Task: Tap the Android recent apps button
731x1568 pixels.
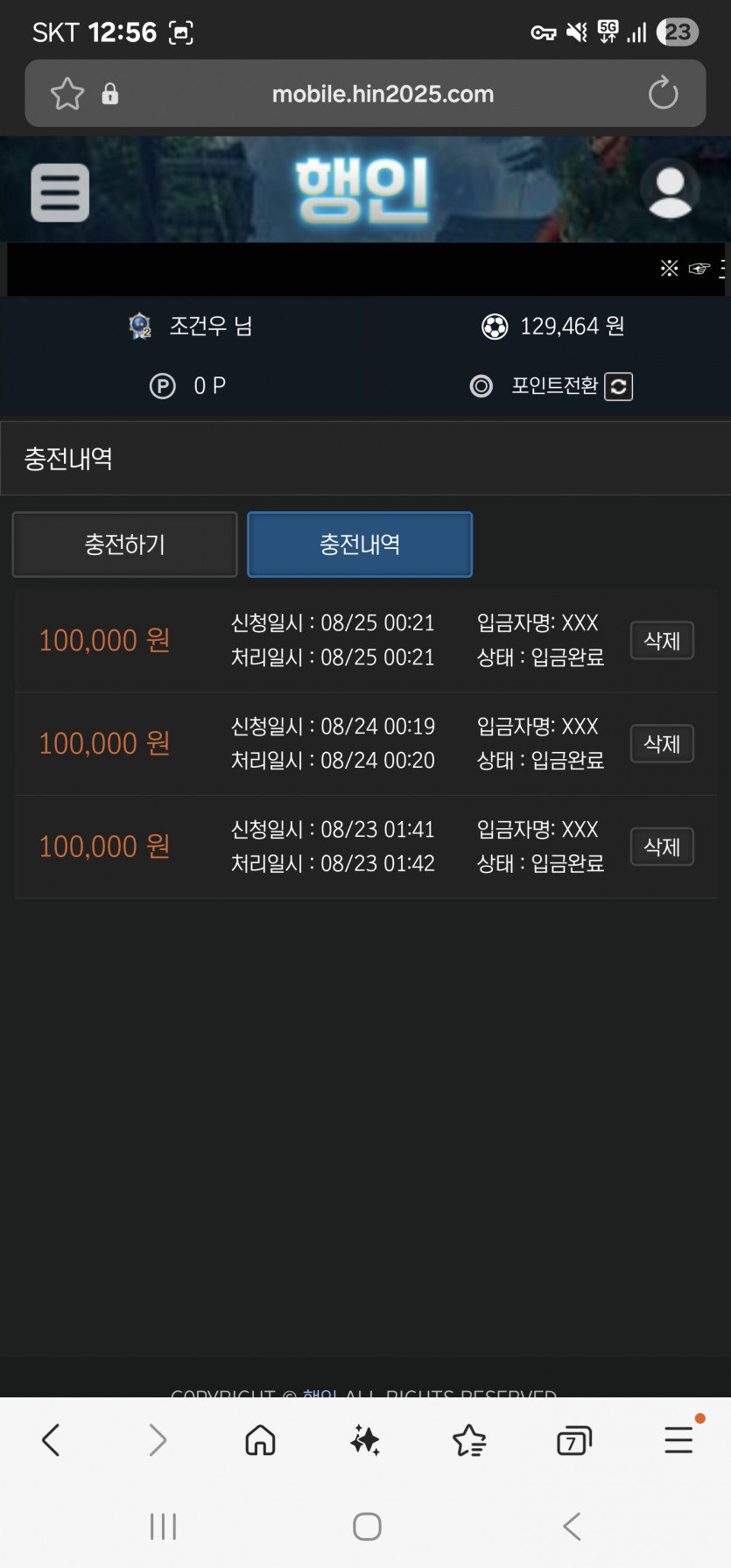Action: [163, 1526]
